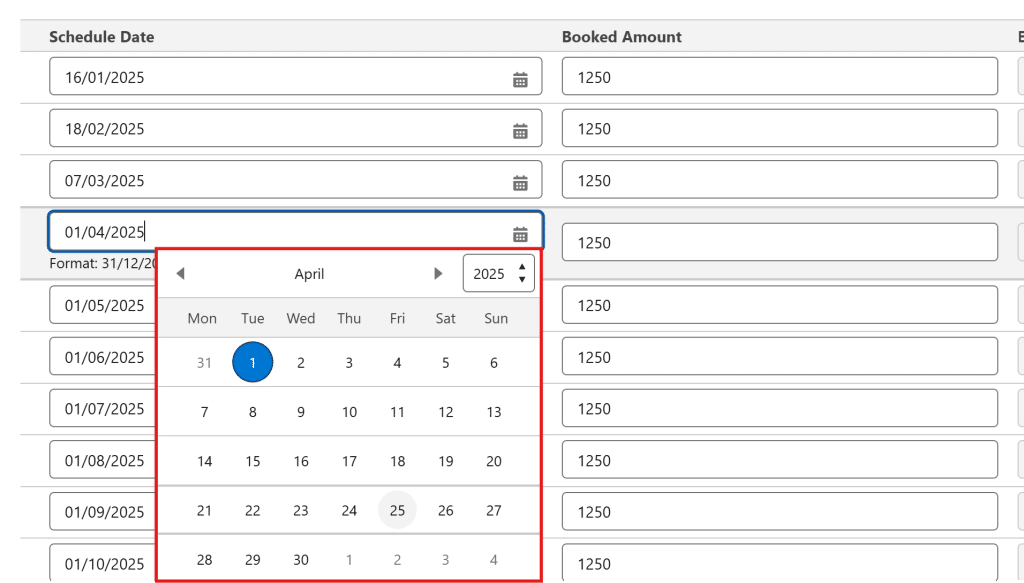
Task: Choose April 30 in the calendar
Action: point(301,560)
